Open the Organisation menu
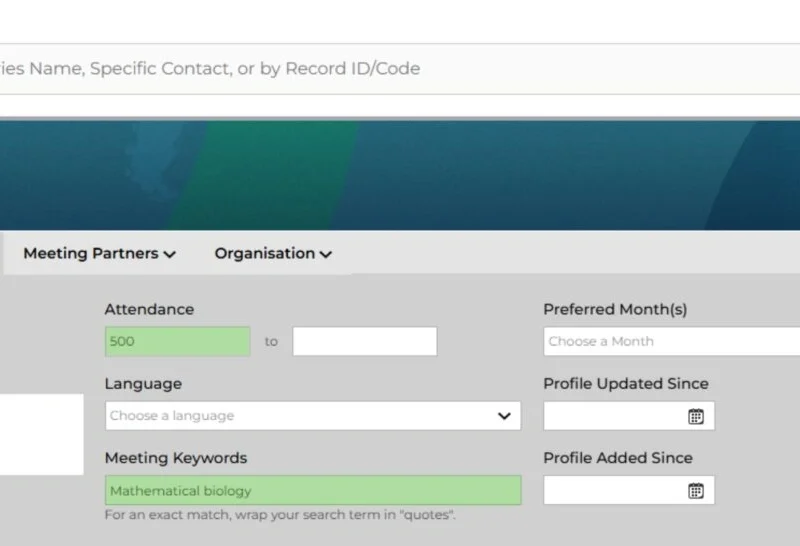Image resolution: width=800 pixels, height=546 pixels. pos(273,253)
